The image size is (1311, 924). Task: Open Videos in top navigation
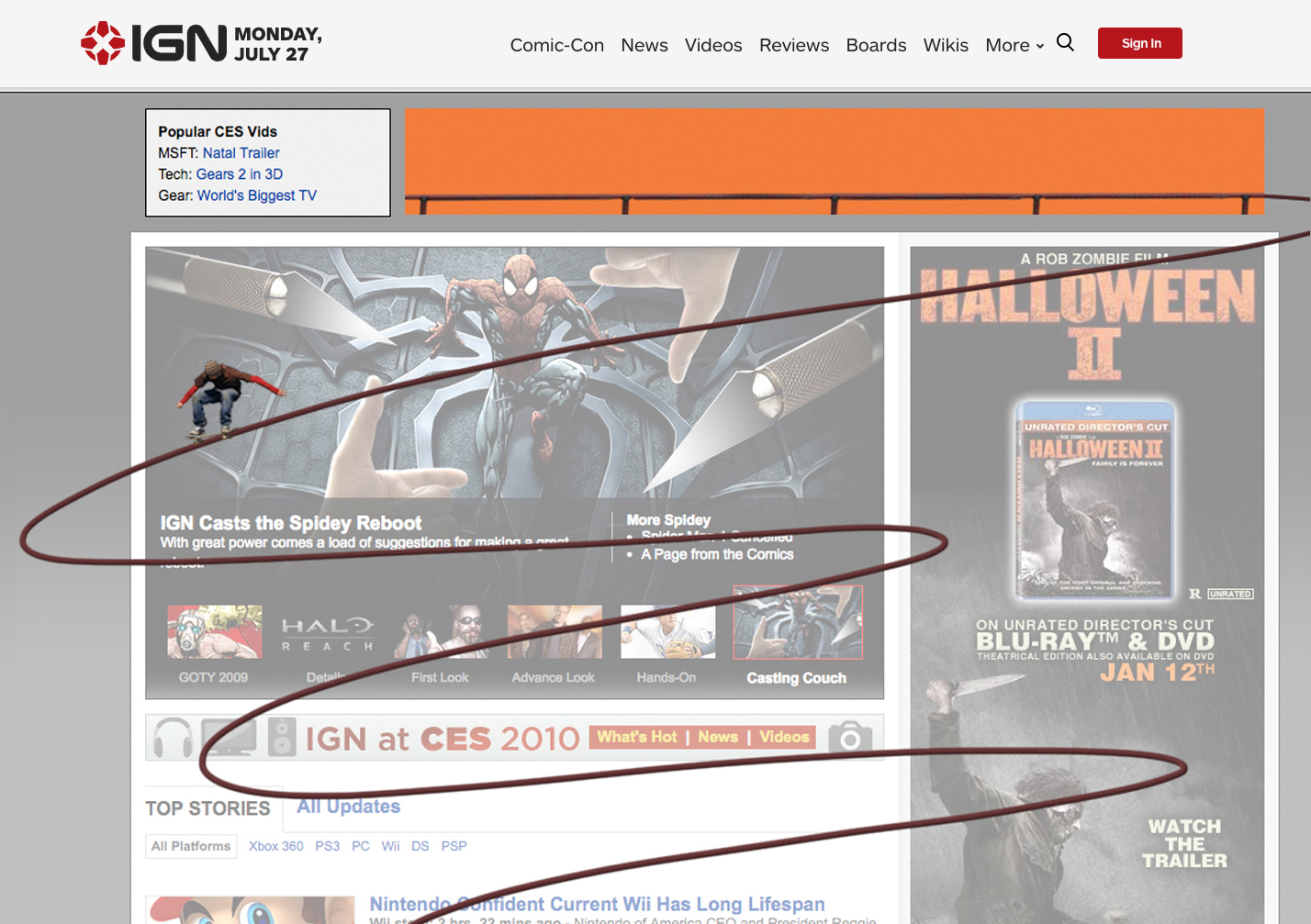pyautogui.click(x=713, y=45)
